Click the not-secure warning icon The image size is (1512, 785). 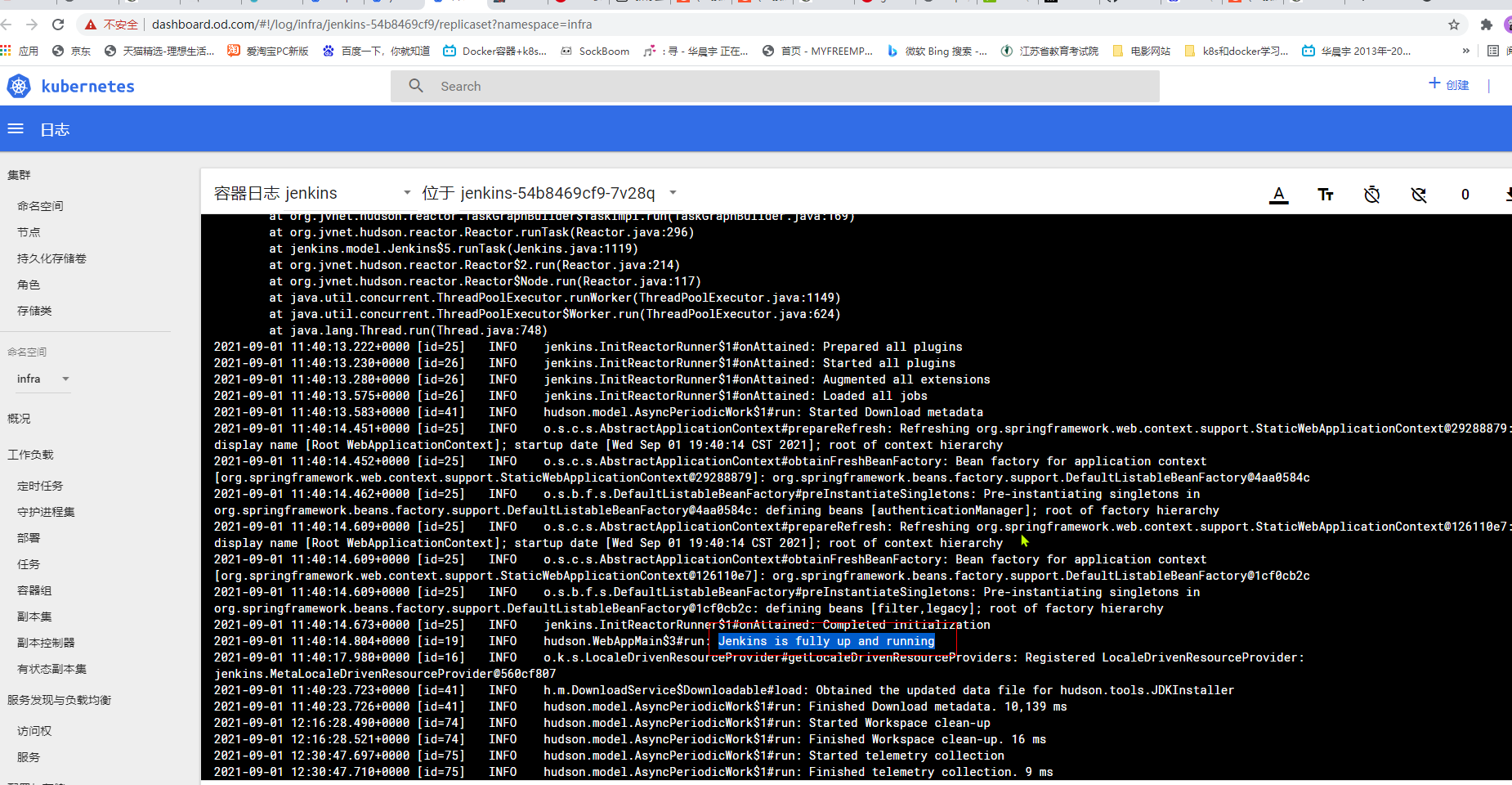coord(91,25)
